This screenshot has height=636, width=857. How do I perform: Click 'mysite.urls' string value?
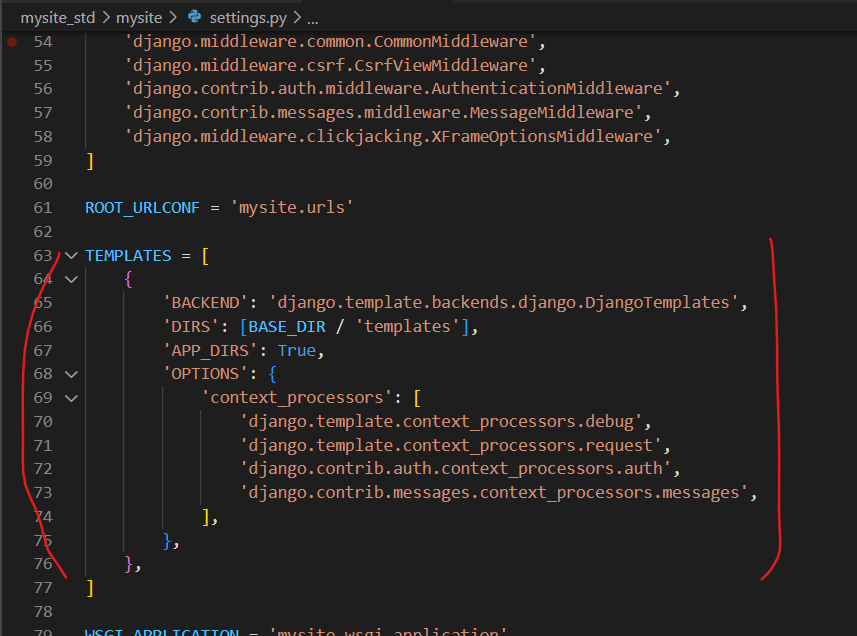pos(292,208)
